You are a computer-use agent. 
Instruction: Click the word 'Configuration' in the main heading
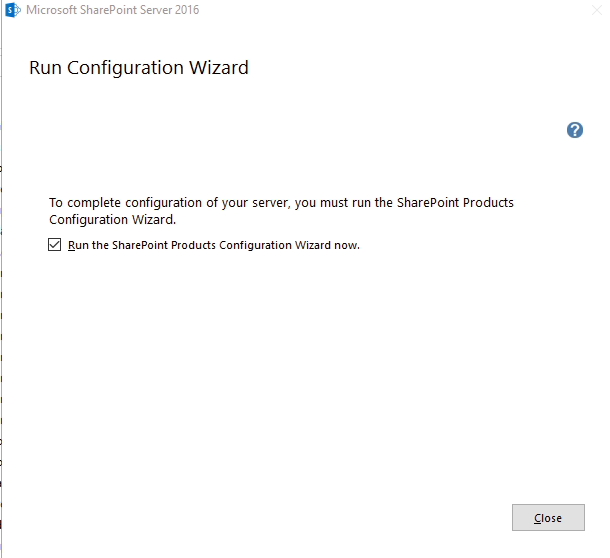pyautogui.click(x=125, y=68)
